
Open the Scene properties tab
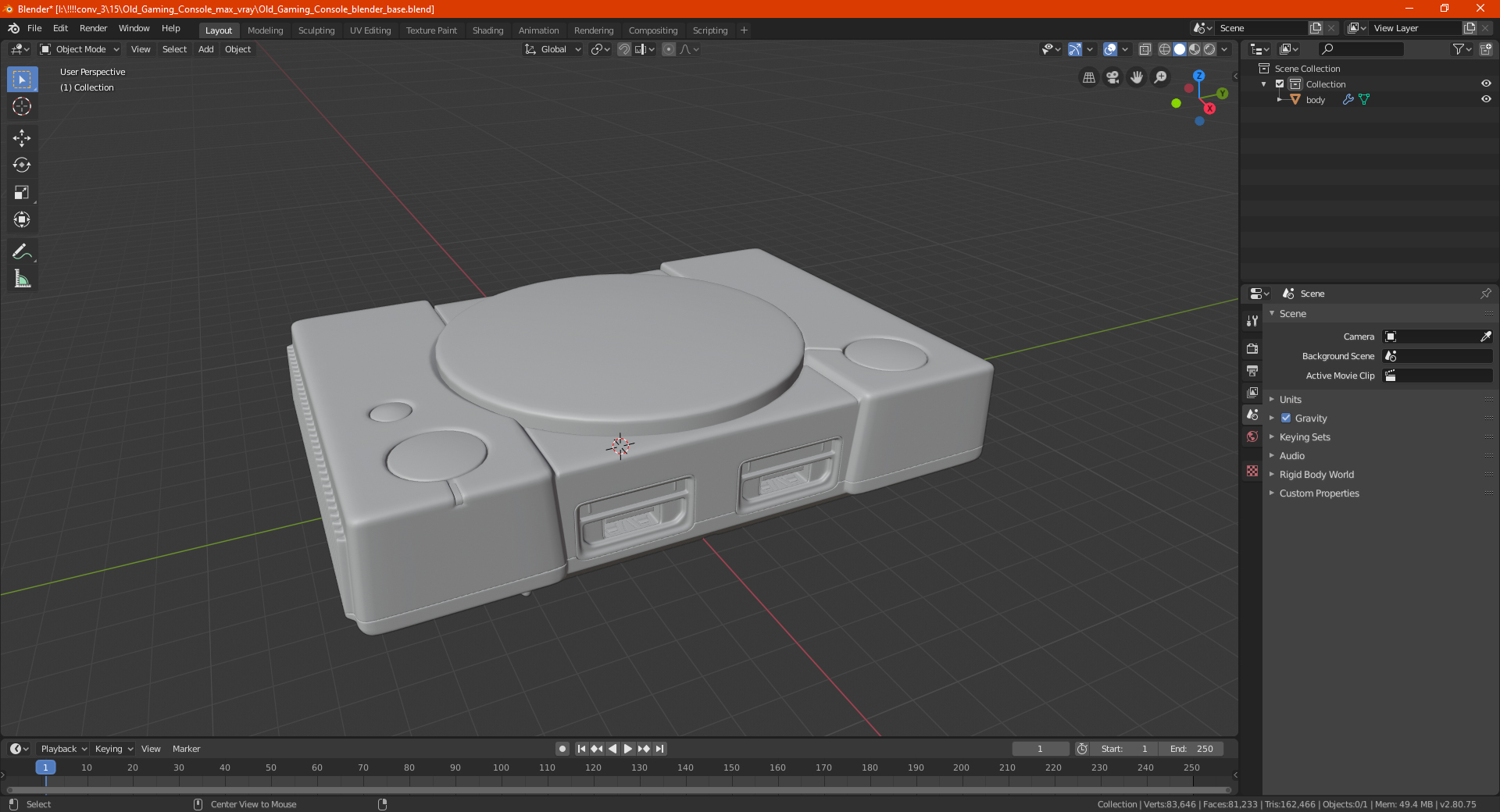1252,415
